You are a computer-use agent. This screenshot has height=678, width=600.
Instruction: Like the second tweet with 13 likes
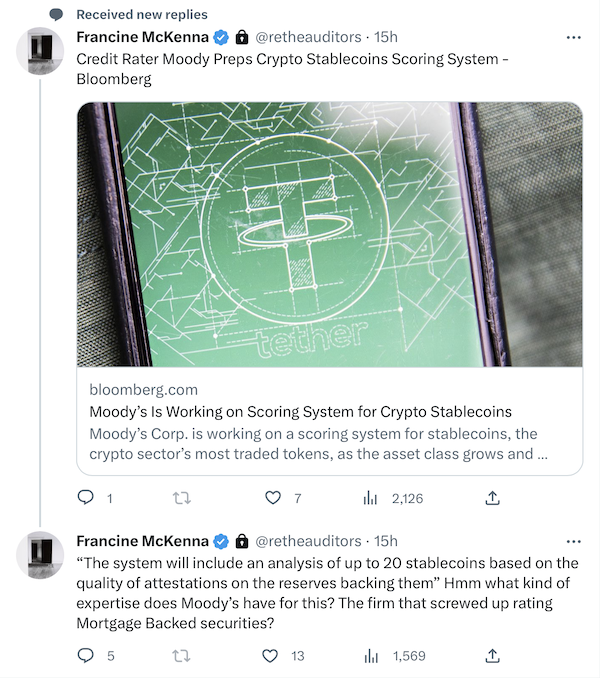(x=270, y=655)
